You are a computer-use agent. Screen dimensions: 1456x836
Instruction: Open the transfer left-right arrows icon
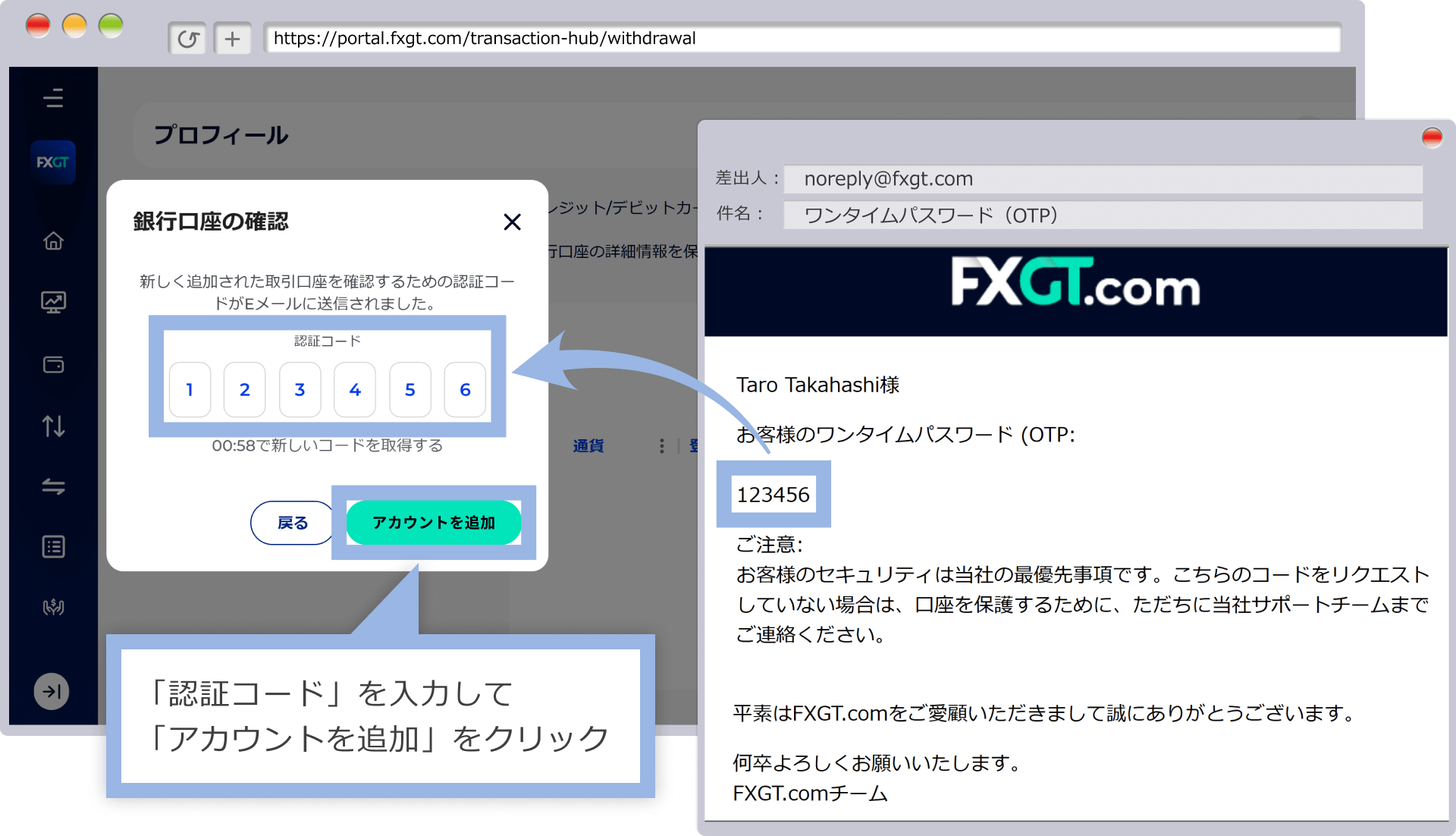click(53, 486)
